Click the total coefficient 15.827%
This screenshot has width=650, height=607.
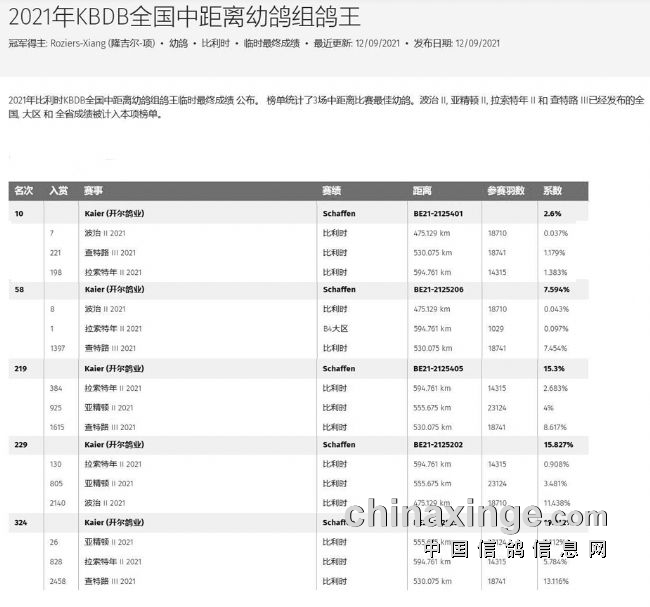[x=558, y=444]
